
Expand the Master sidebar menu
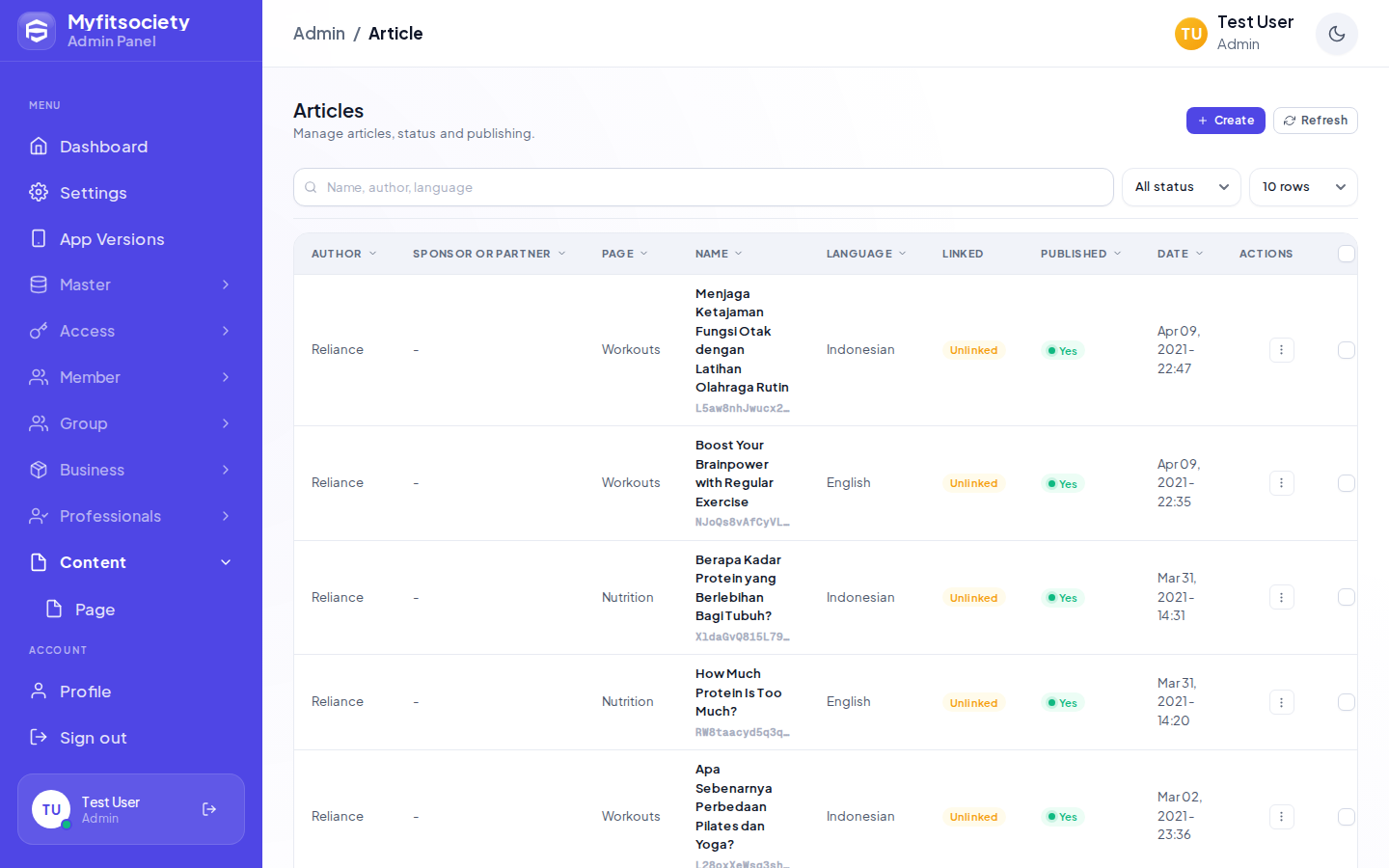tap(131, 285)
